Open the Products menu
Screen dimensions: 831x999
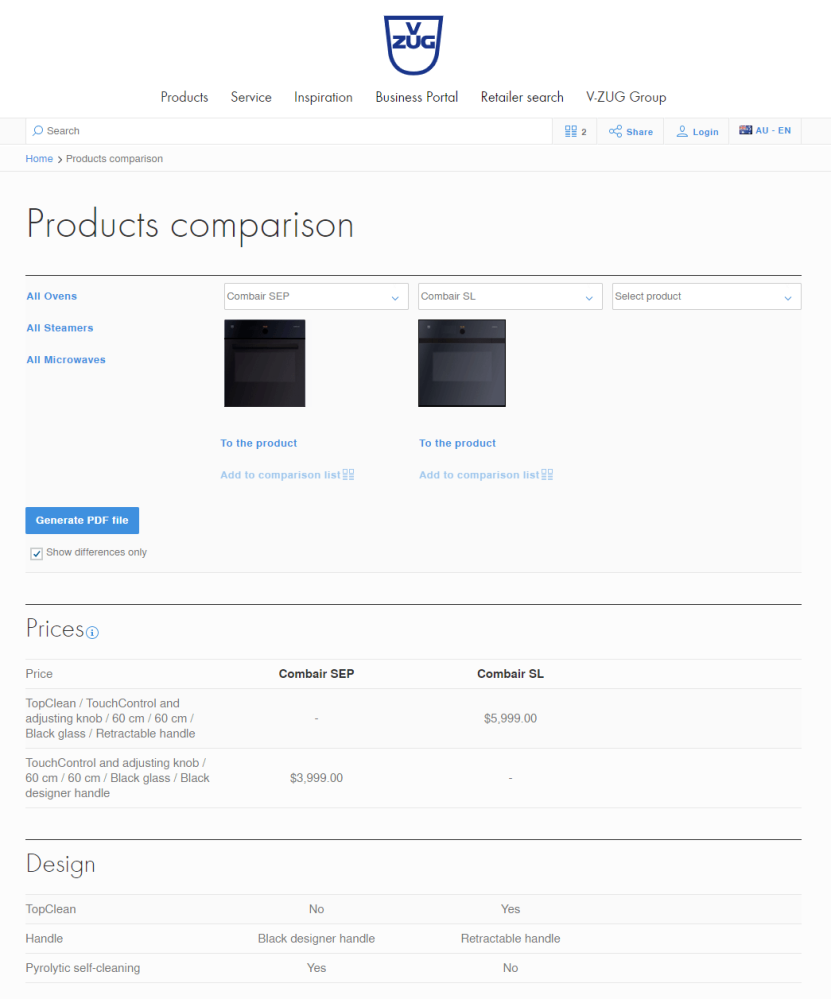184,97
